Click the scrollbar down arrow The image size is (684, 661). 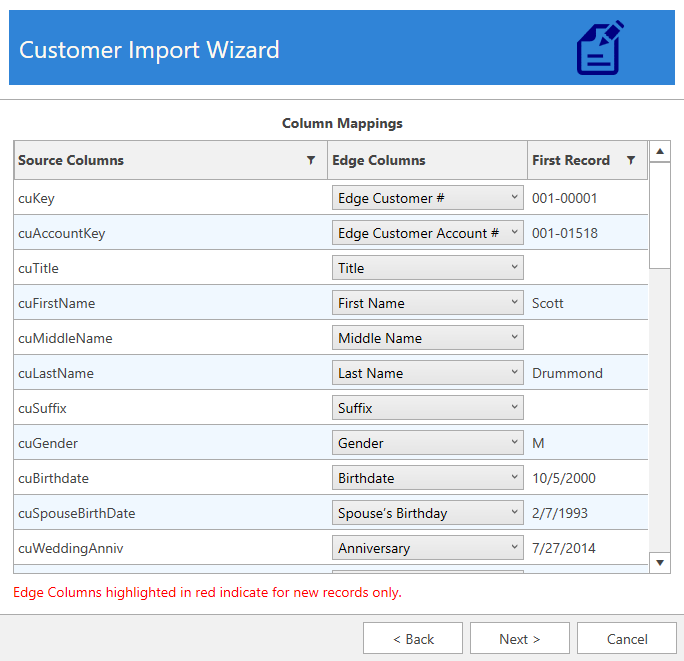coord(660,564)
